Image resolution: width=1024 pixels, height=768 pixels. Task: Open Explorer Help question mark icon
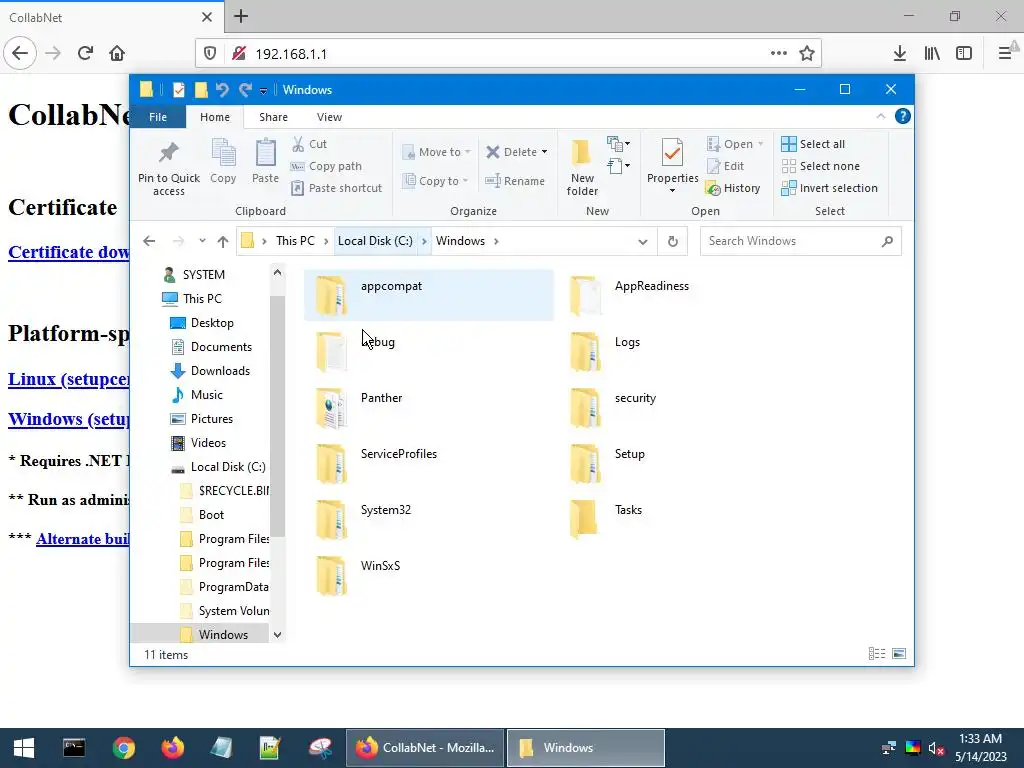(903, 116)
